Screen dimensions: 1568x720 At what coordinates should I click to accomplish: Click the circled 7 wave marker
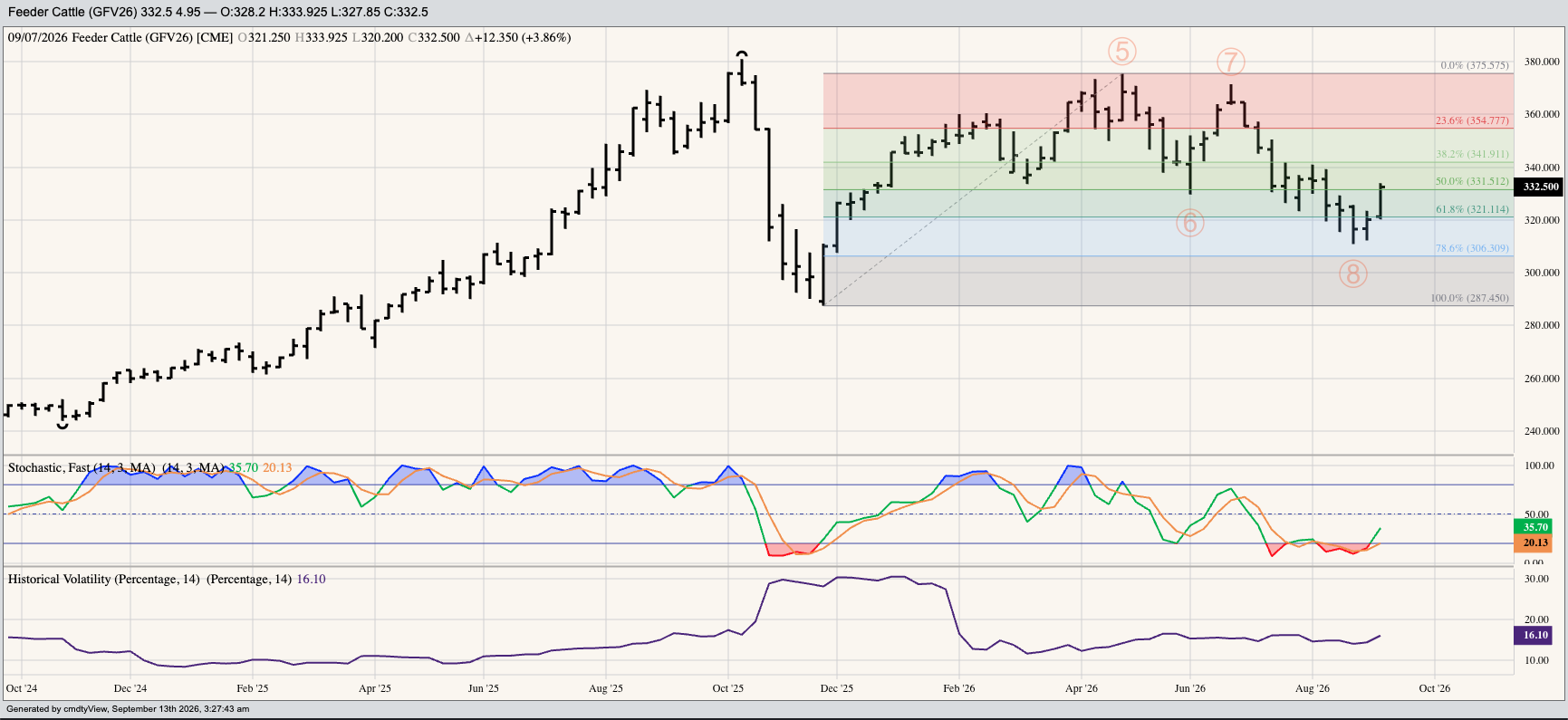(1230, 62)
